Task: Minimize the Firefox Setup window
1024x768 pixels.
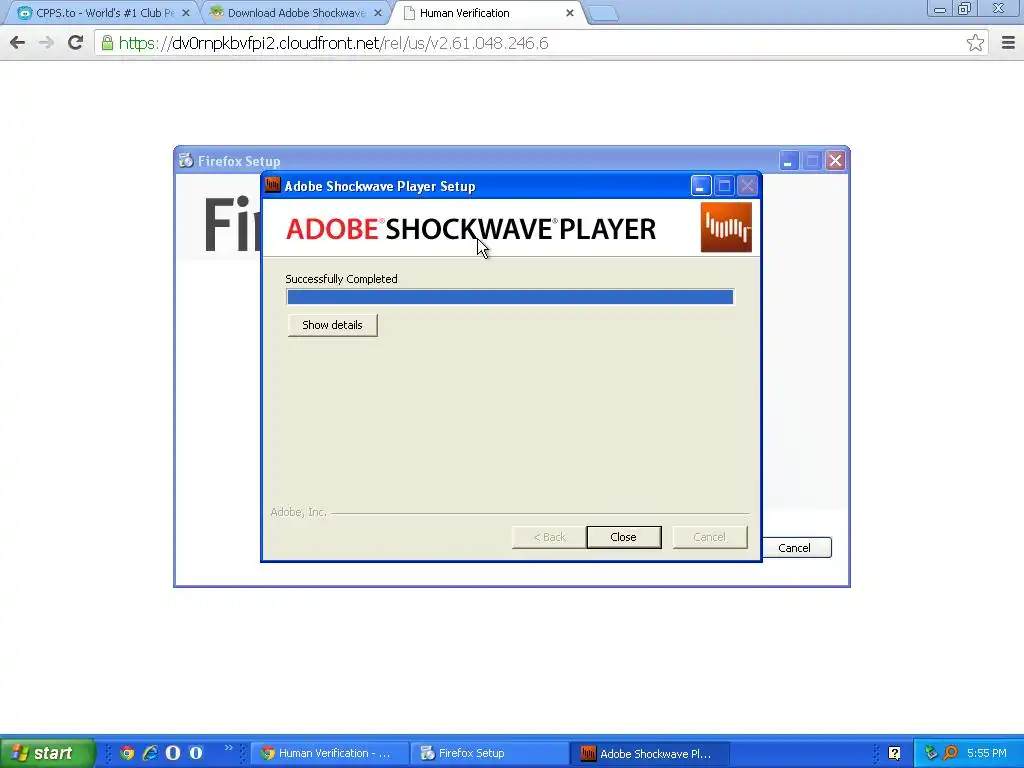Action: pos(788,161)
